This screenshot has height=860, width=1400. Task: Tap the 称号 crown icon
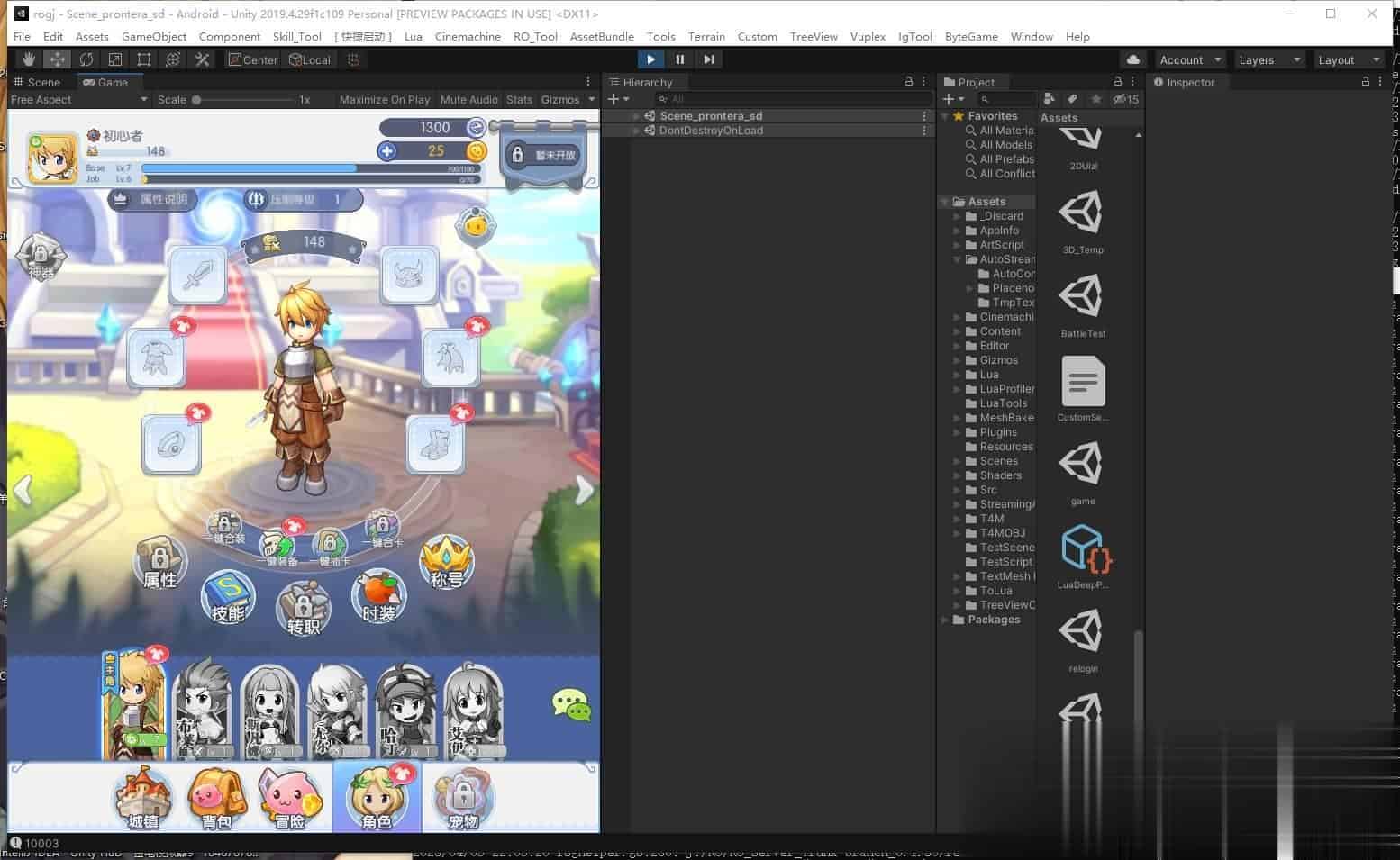tap(447, 563)
